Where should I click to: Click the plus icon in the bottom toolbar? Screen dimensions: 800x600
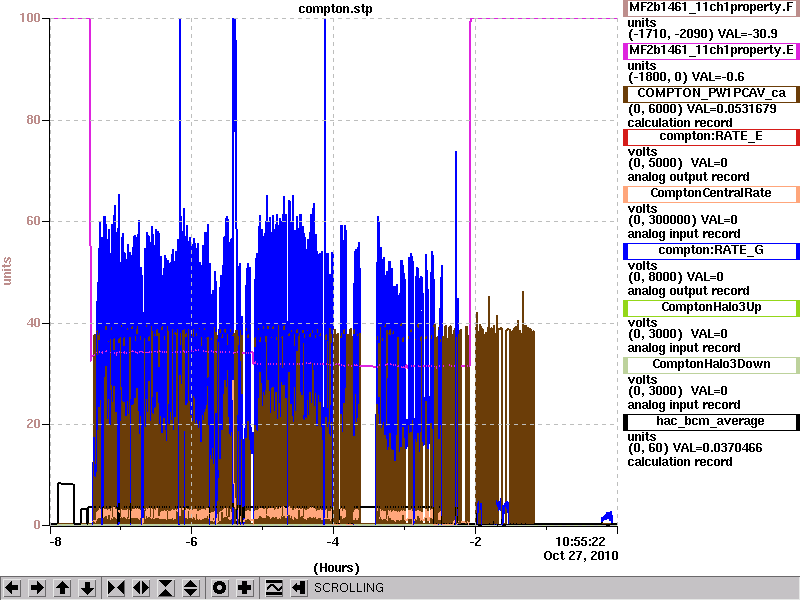pos(244,588)
